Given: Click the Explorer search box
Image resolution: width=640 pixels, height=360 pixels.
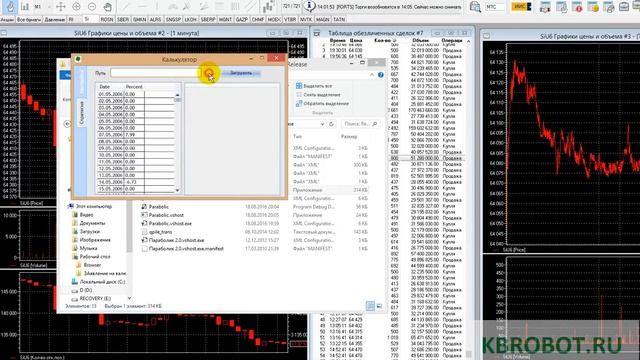Looking at the screenshot, I should 360,124.
